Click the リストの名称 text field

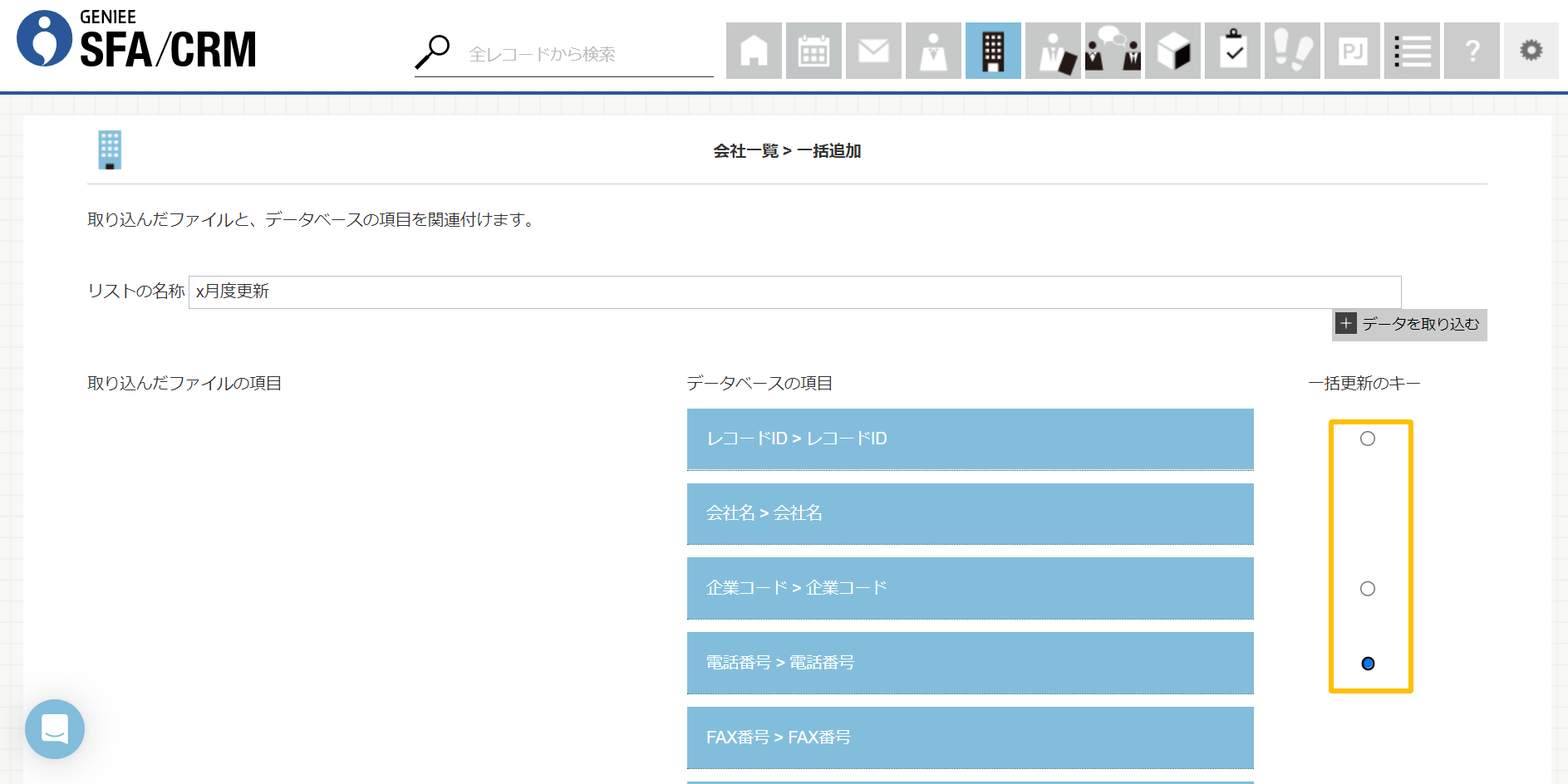(794, 292)
